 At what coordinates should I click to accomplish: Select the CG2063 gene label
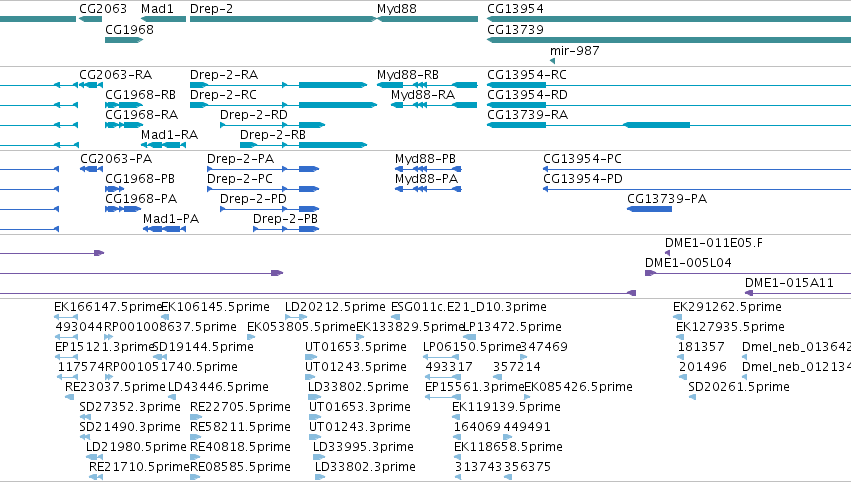[103, 9]
